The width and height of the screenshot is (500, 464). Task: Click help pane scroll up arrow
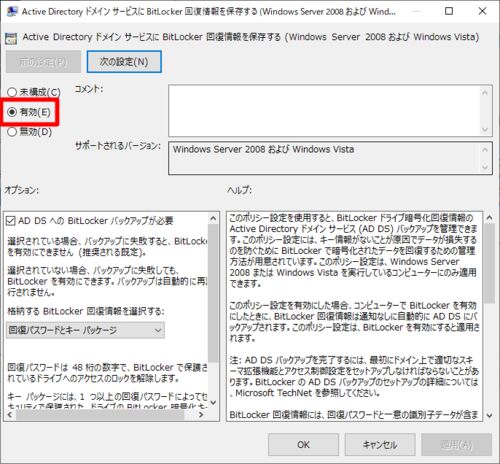[x=489, y=218]
